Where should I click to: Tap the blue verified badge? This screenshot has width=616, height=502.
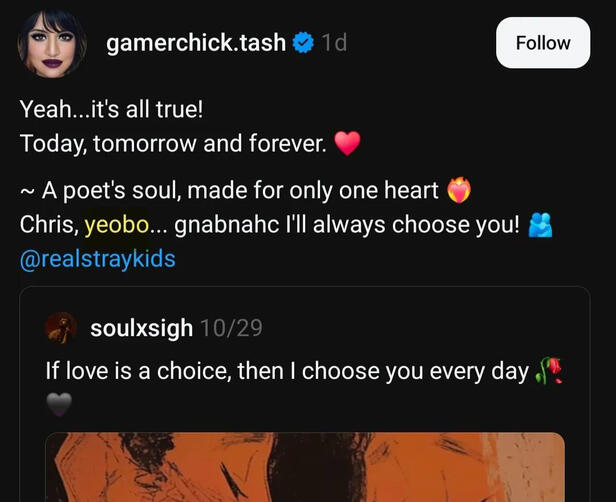[x=303, y=42]
